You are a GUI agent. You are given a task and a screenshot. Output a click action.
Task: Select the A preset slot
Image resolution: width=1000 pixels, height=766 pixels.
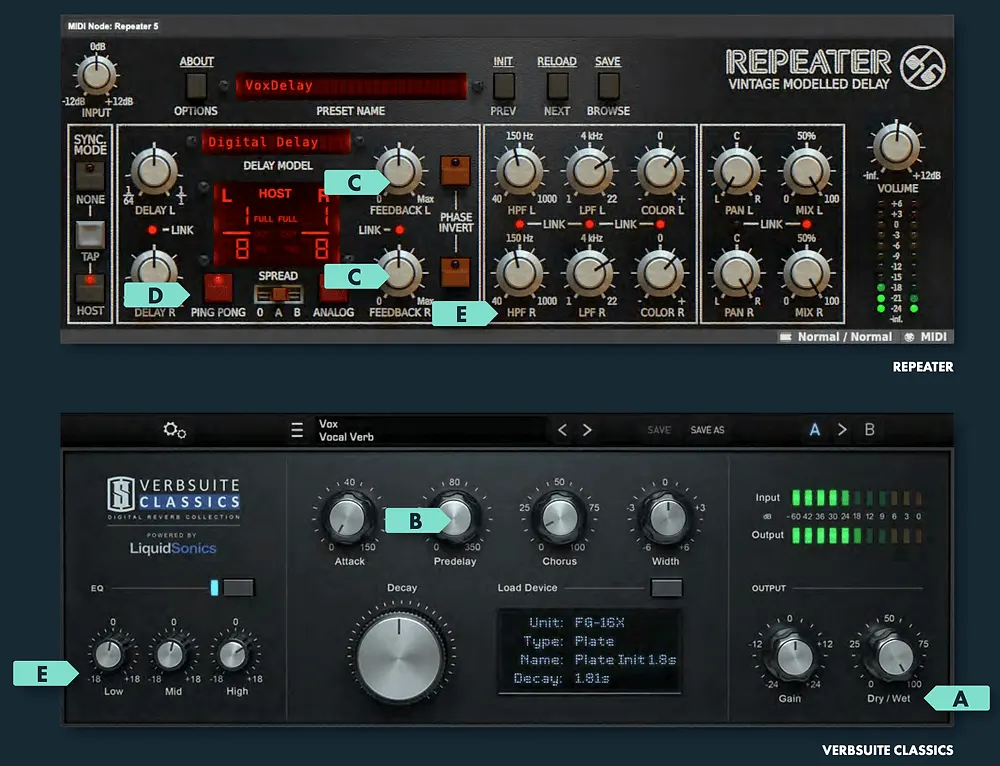click(x=814, y=429)
